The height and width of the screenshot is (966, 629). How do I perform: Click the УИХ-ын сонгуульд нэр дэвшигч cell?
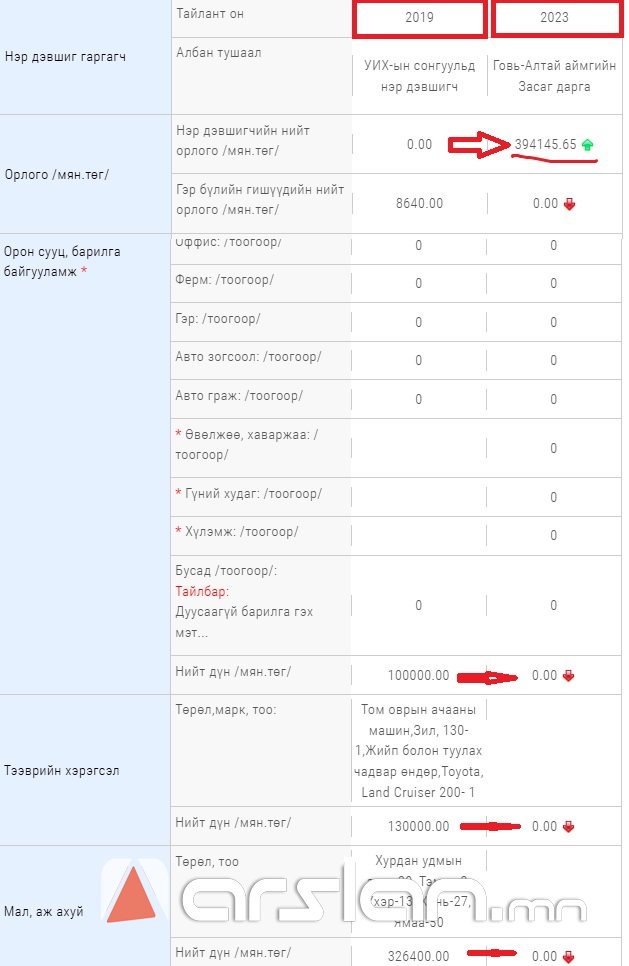tap(419, 75)
